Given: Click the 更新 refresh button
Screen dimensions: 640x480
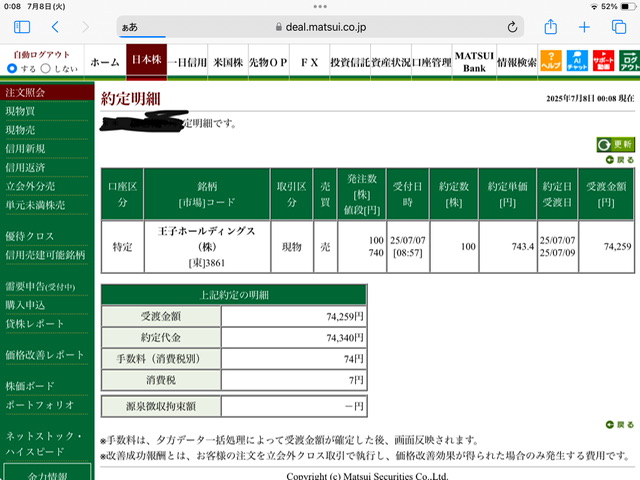Looking at the screenshot, I should click(x=616, y=144).
